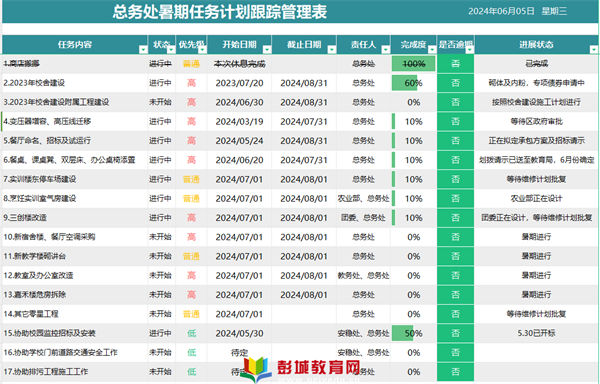Viewport: 600px width, 384px height.
Task: Click the 彭城教育网 book logo icon
Action: pyautogui.click(x=256, y=369)
